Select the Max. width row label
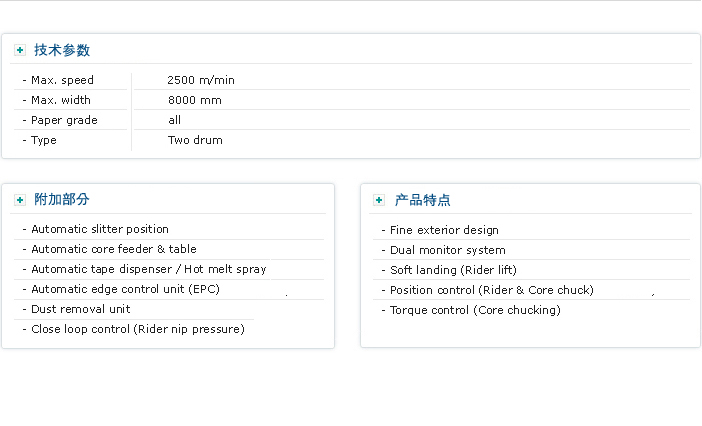Viewport: 702px width, 426px height. 60,100
